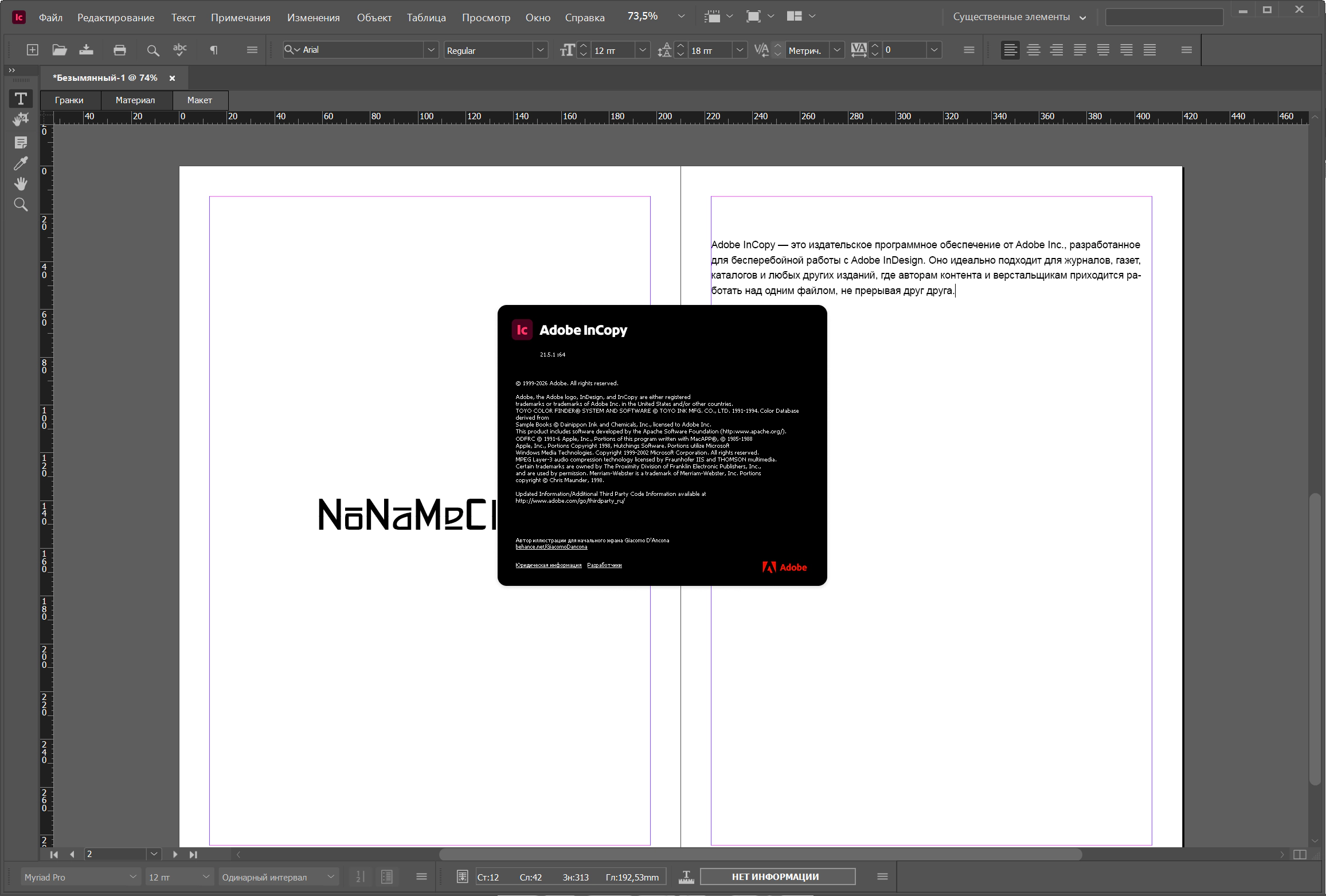The width and height of the screenshot is (1326, 896).
Task: Open the Редактирование menu
Action: tap(116, 18)
